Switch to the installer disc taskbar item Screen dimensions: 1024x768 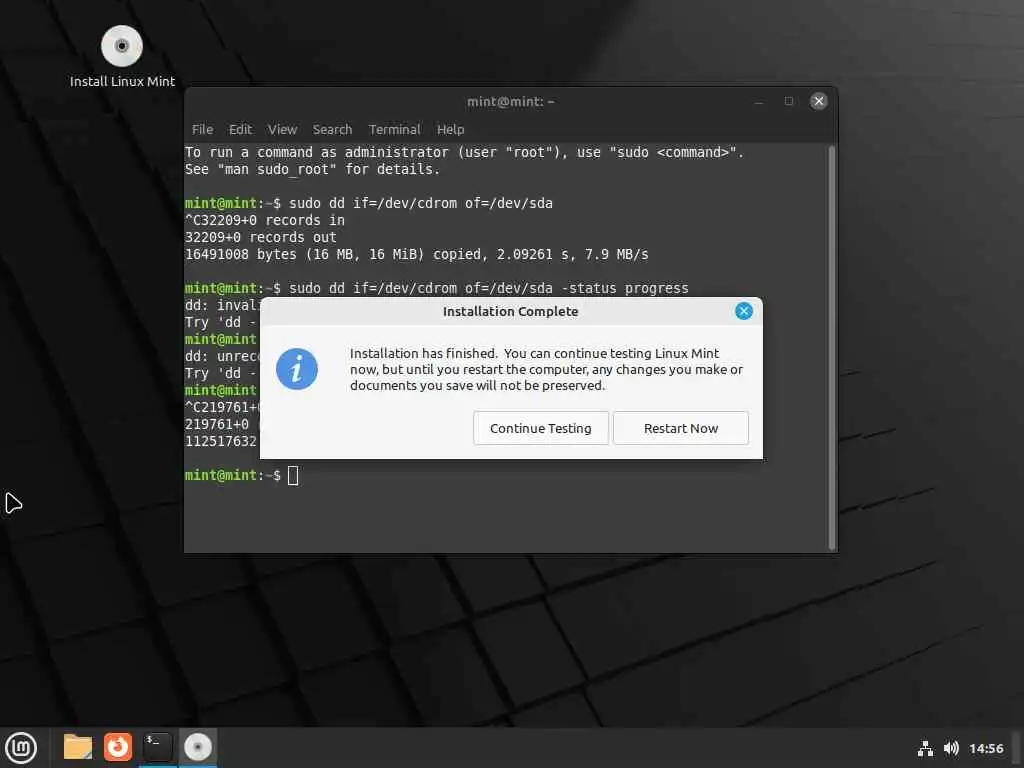(x=197, y=747)
